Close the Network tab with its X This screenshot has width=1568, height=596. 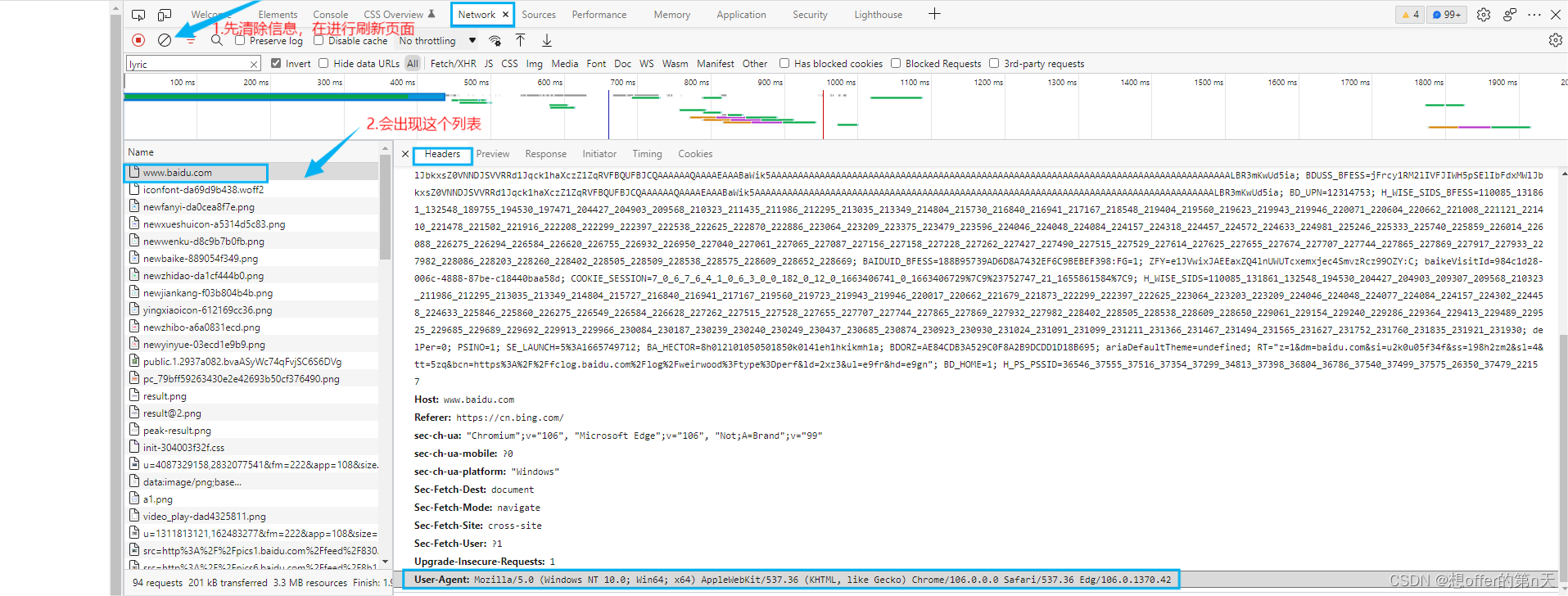(x=505, y=15)
